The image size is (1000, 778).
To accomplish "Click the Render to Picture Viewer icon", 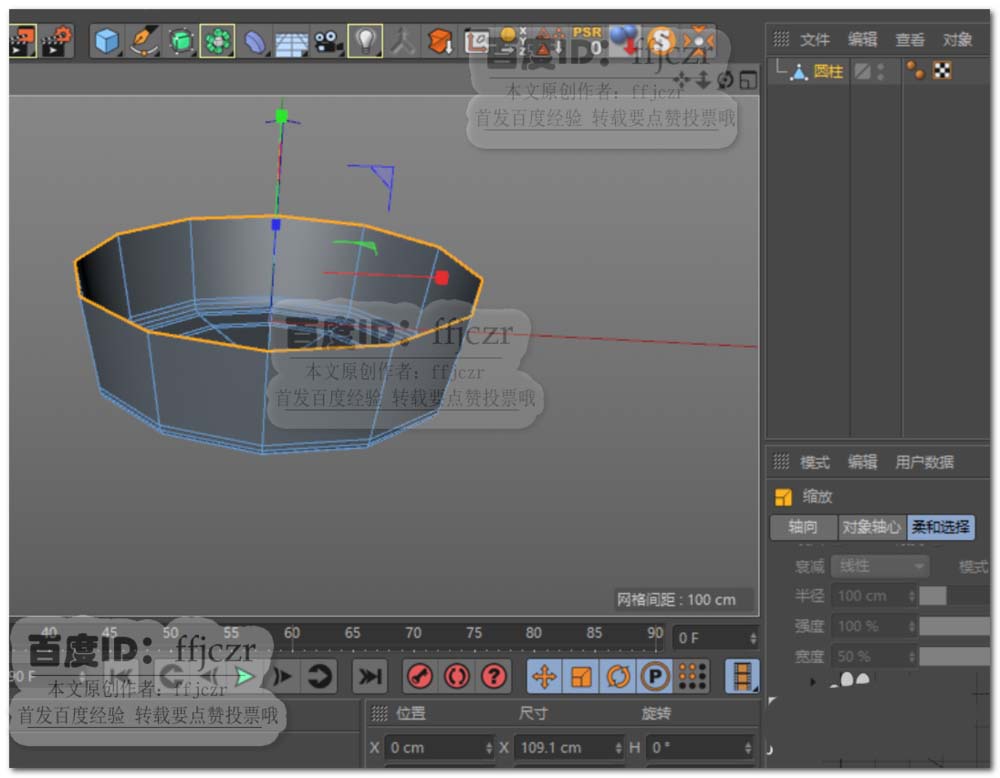I will (22, 41).
